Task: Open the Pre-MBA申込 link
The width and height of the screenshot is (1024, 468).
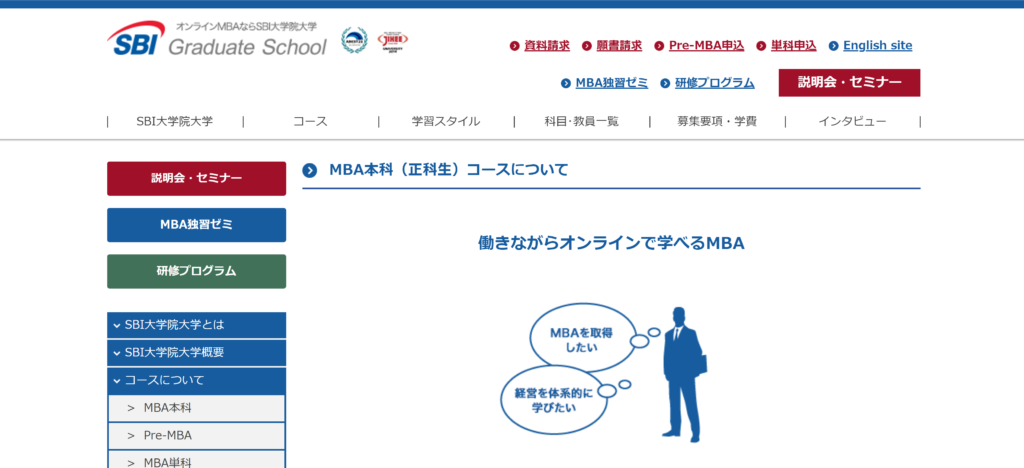Action: [706, 46]
